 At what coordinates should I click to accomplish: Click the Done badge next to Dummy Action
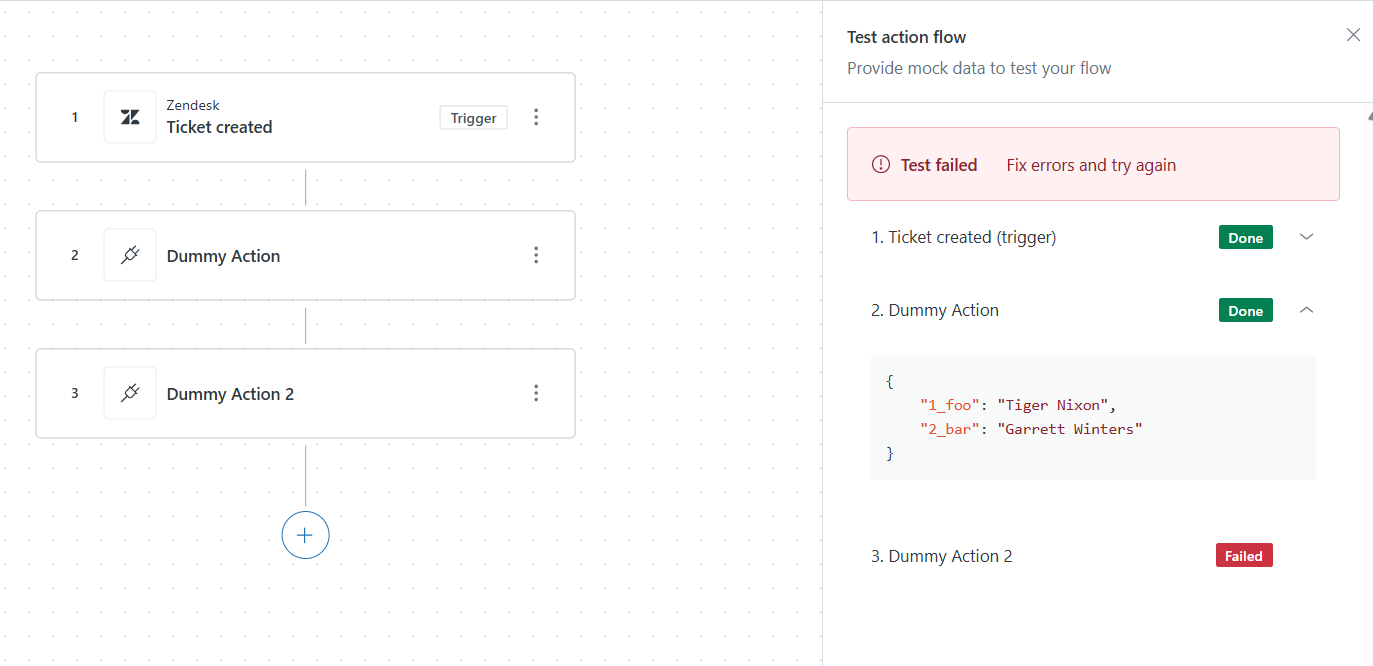point(1245,311)
